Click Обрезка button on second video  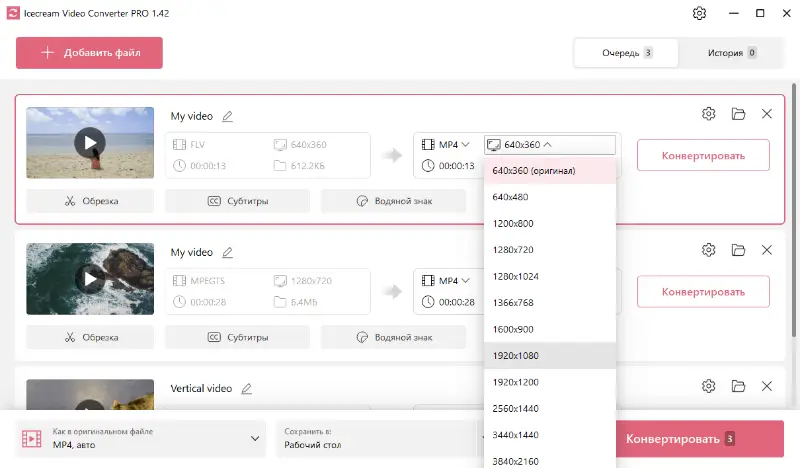[x=90, y=337]
